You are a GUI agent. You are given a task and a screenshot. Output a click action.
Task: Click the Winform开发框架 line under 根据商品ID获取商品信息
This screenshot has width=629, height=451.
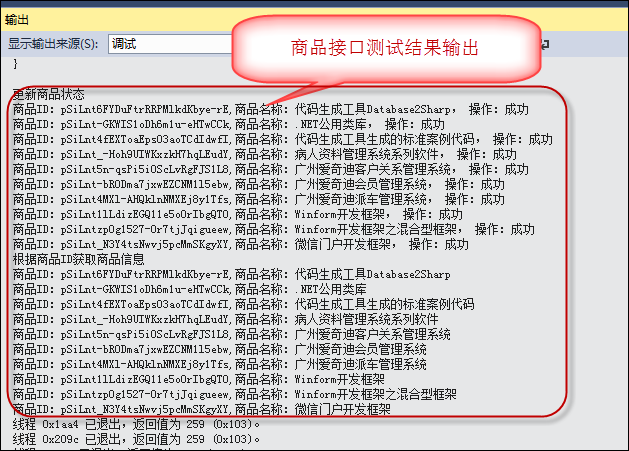pos(199,379)
